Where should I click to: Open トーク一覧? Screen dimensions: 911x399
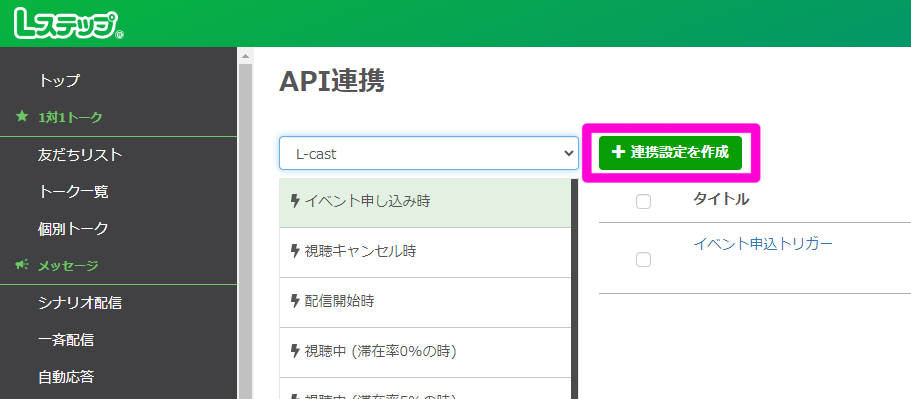(x=73, y=192)
